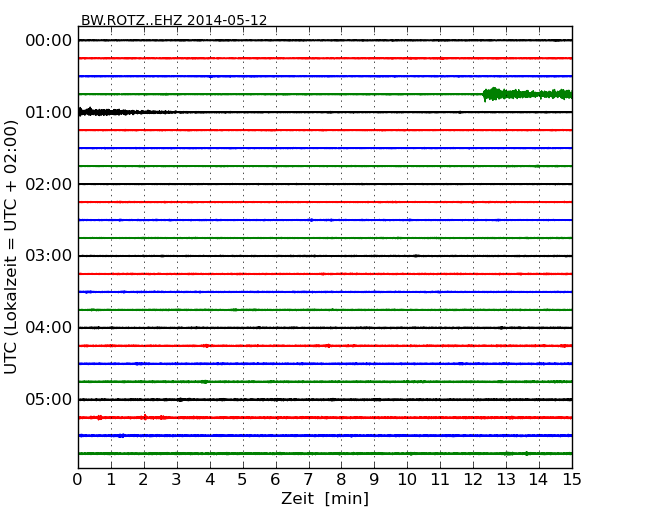The height and width of the screenshot is (520, 650).
Task: Select the 04:00 time label
Action: (49, 328)
